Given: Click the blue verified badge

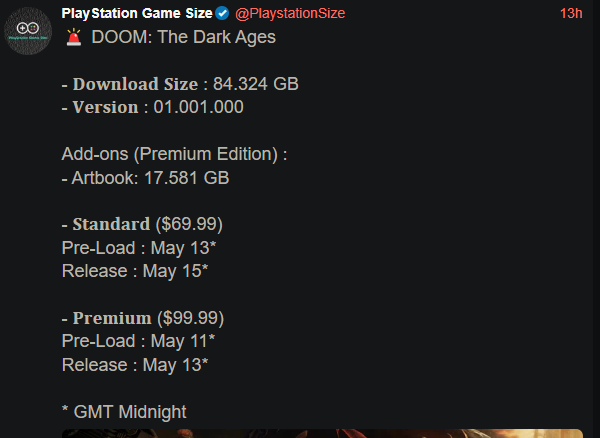Looking at the screenshot, I should [222, 13].
